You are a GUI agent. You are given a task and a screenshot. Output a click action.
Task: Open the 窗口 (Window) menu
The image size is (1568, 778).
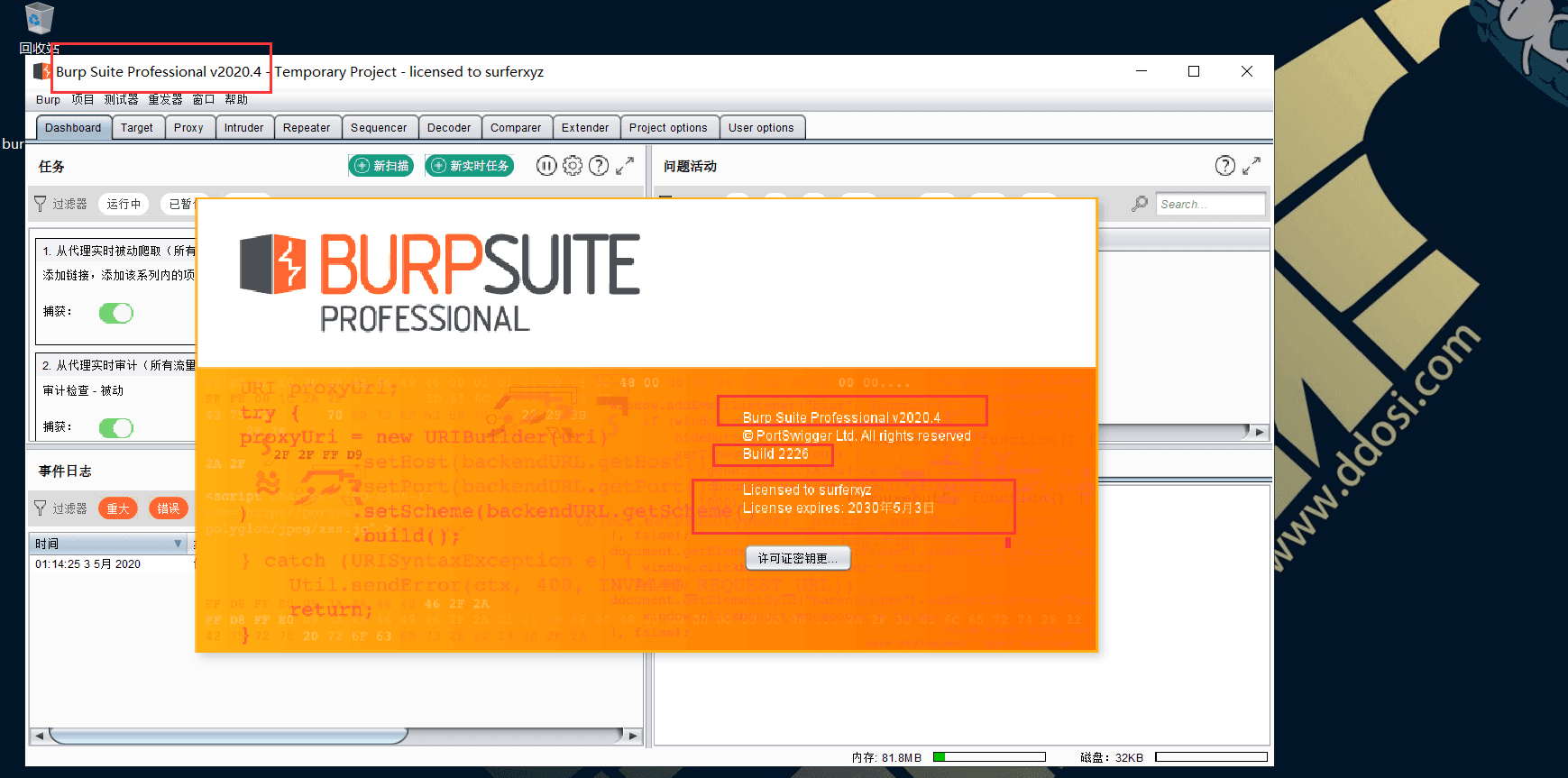(204, 100)
